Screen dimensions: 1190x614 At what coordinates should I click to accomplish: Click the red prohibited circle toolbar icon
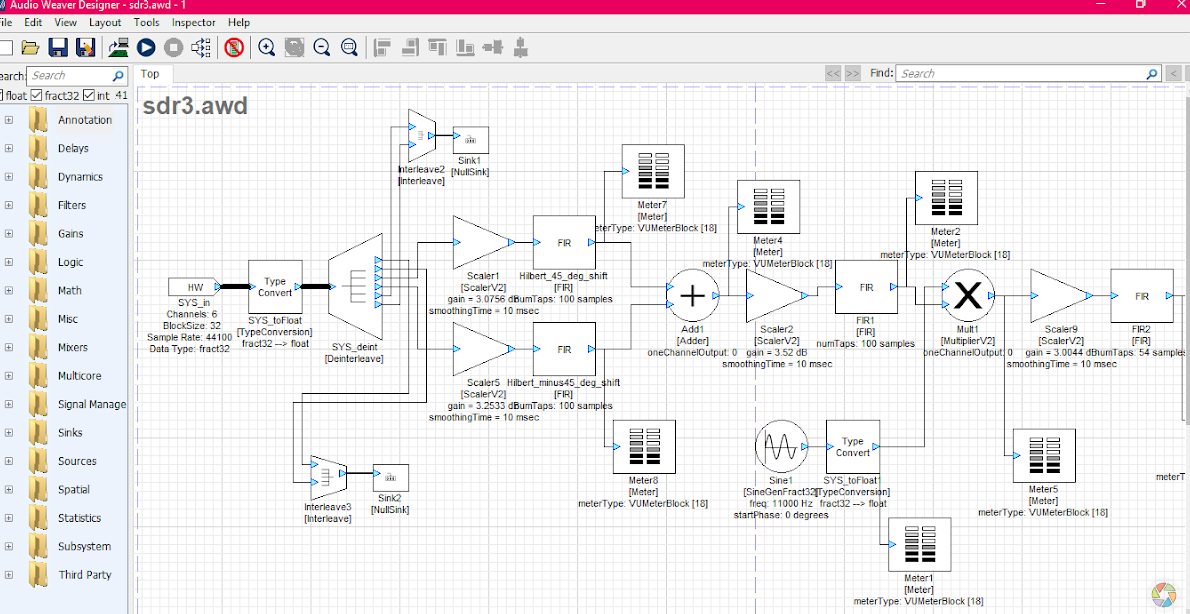234,47
